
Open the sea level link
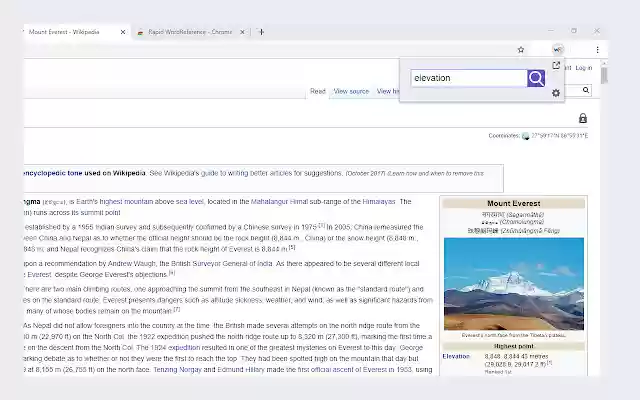pyautogui.click(x=189, y=202)
